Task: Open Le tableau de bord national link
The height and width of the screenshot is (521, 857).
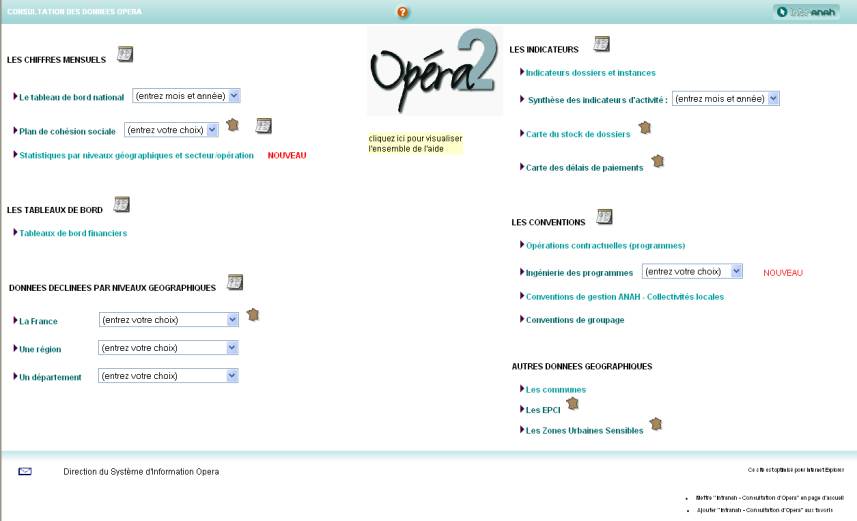Action: [x=72, y=97]
